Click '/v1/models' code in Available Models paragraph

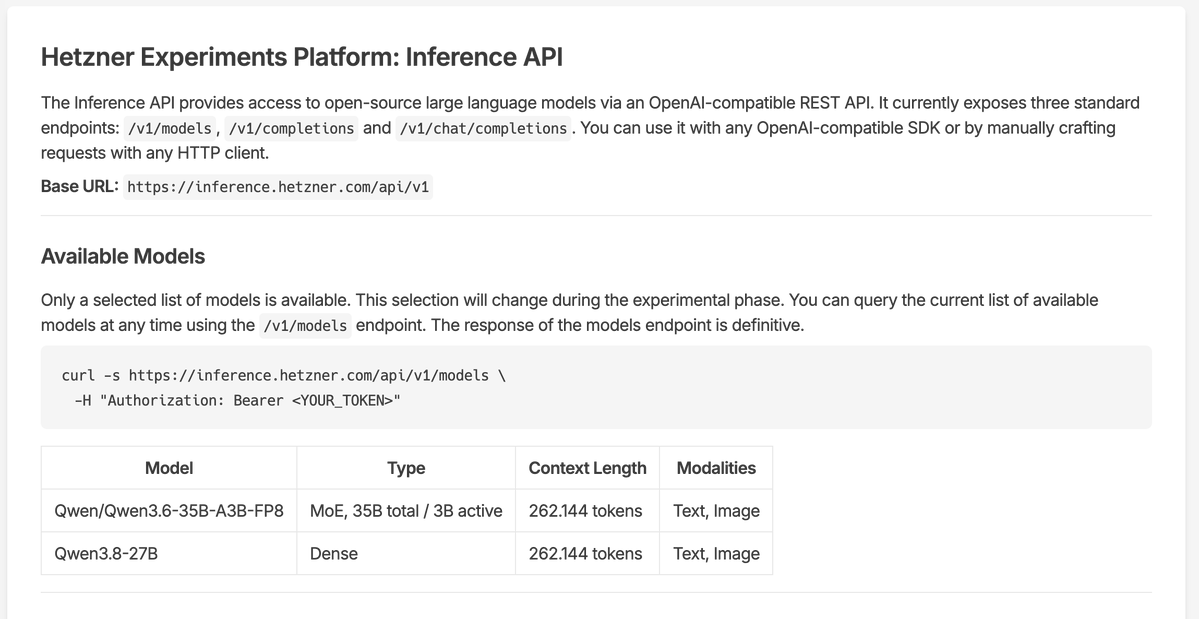pos(305,326)
